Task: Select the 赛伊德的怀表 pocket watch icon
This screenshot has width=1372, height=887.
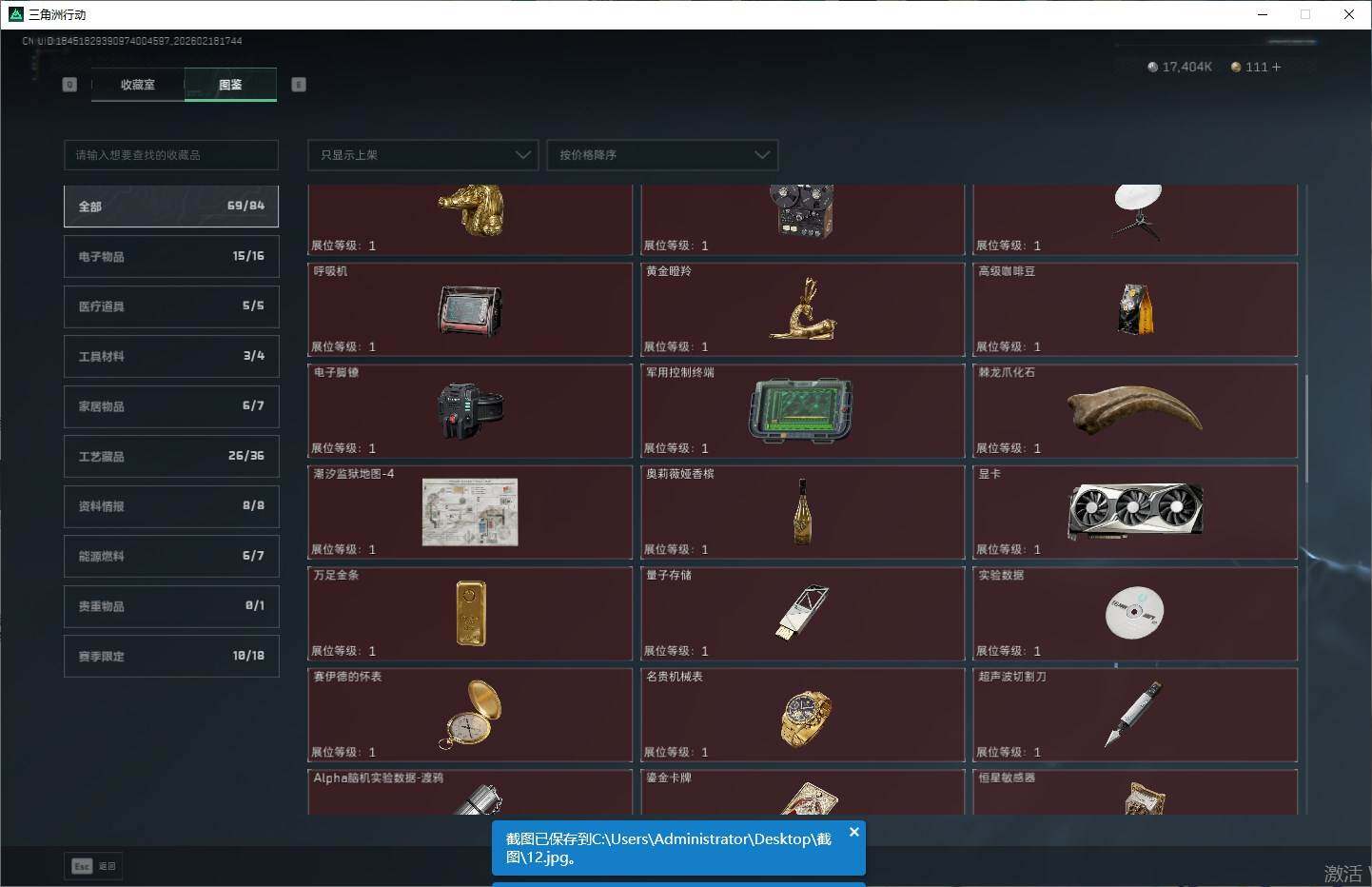Action: (x=470, y=714)
